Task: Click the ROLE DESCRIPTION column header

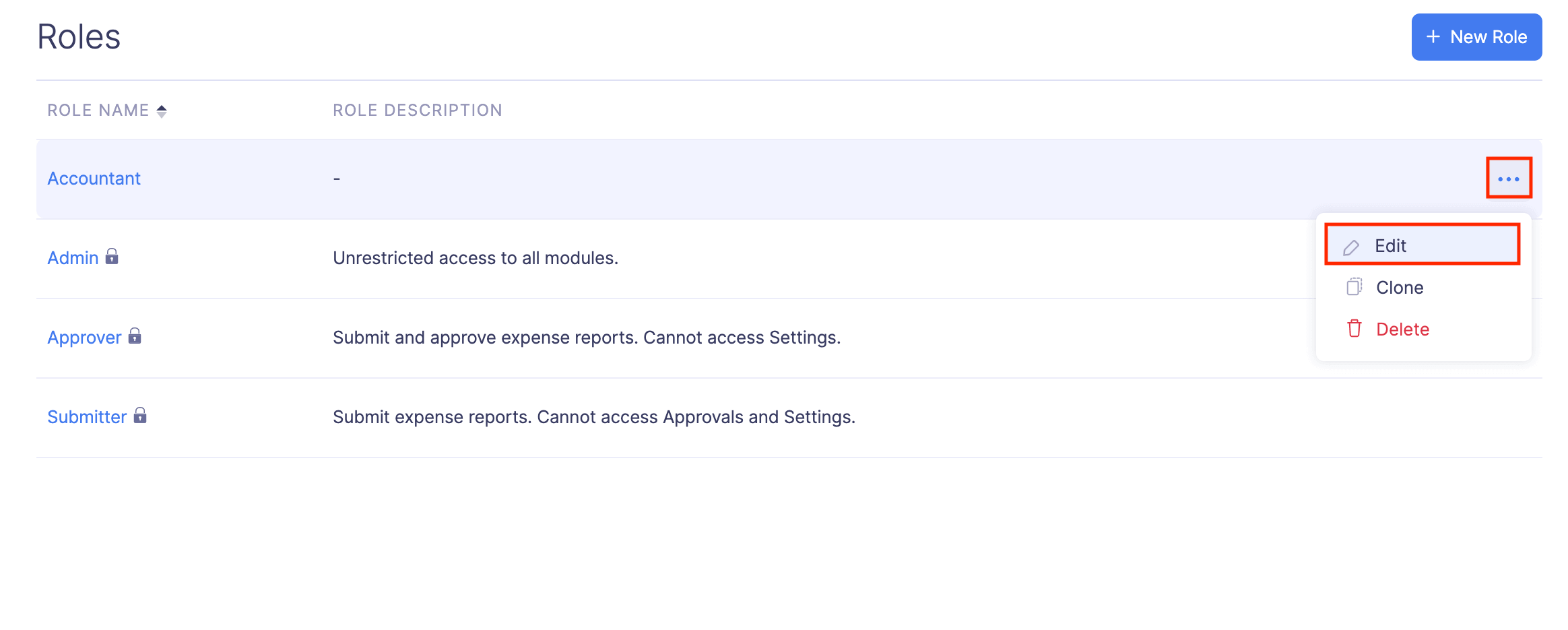Action: point(417,111)
